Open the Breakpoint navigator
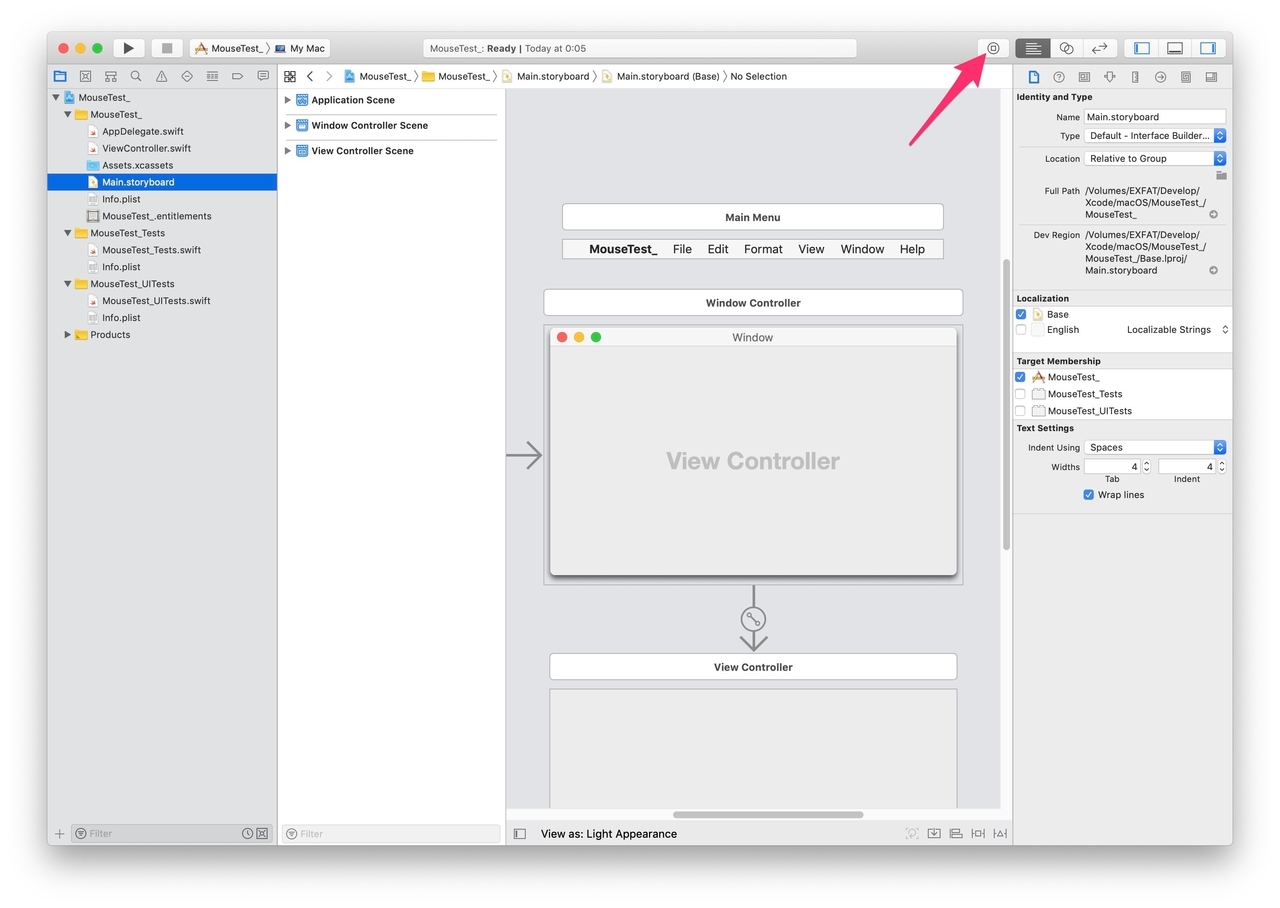The image size is (1280, 908). coord(238,76)
